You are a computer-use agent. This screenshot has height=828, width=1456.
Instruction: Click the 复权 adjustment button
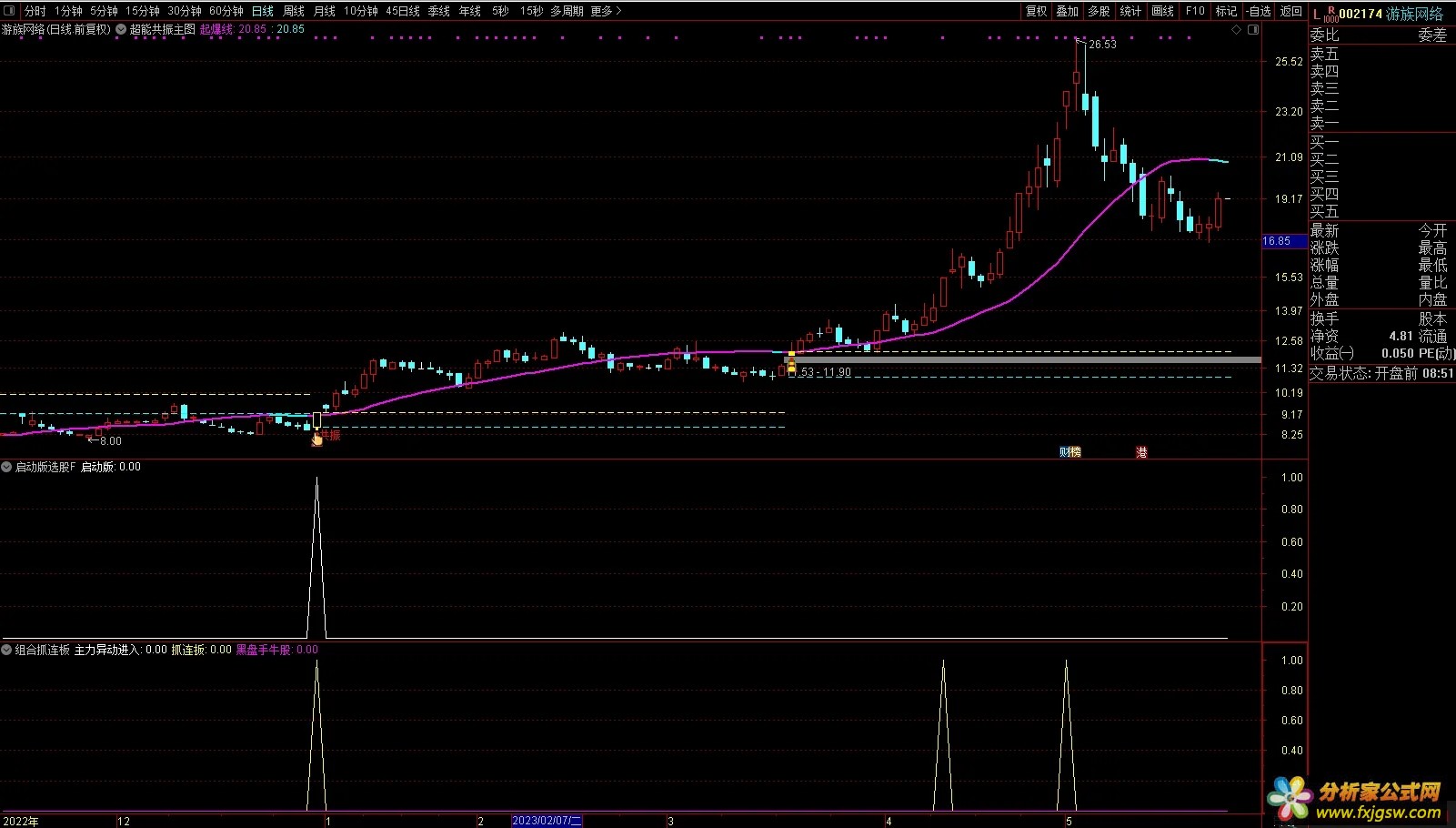[x=1037, y=11]
